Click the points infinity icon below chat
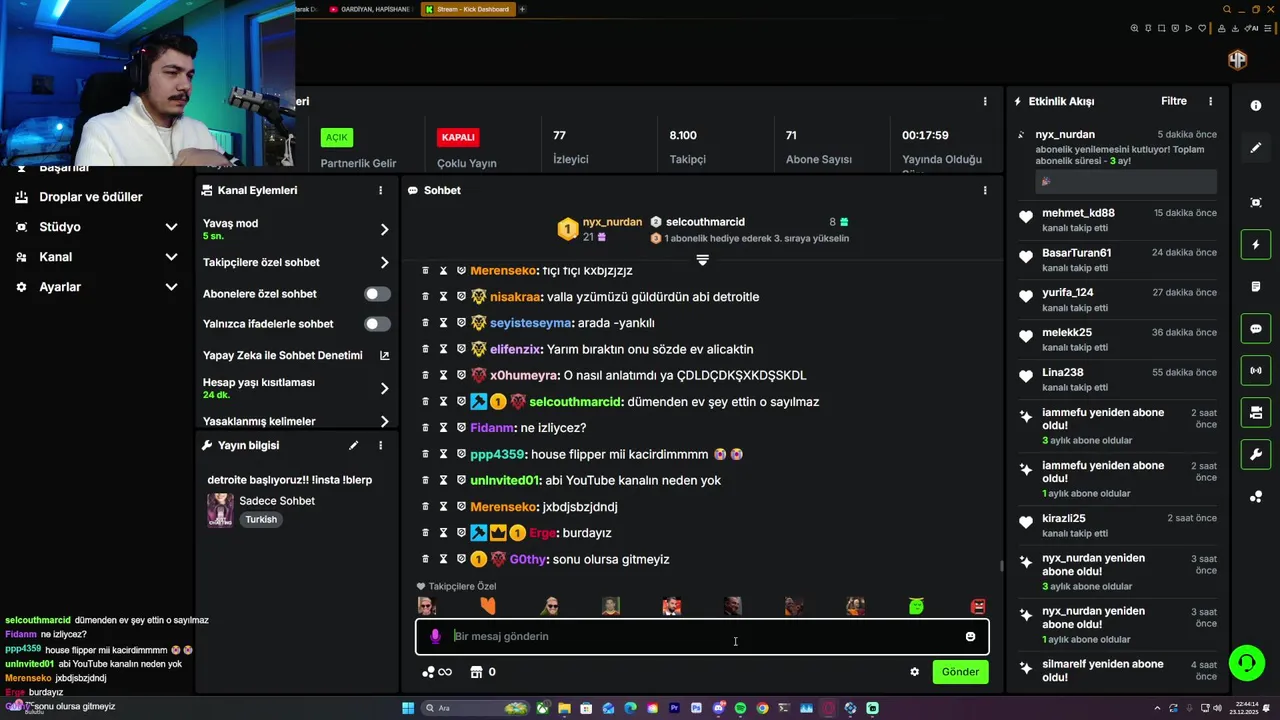 (x=437, y=672)
